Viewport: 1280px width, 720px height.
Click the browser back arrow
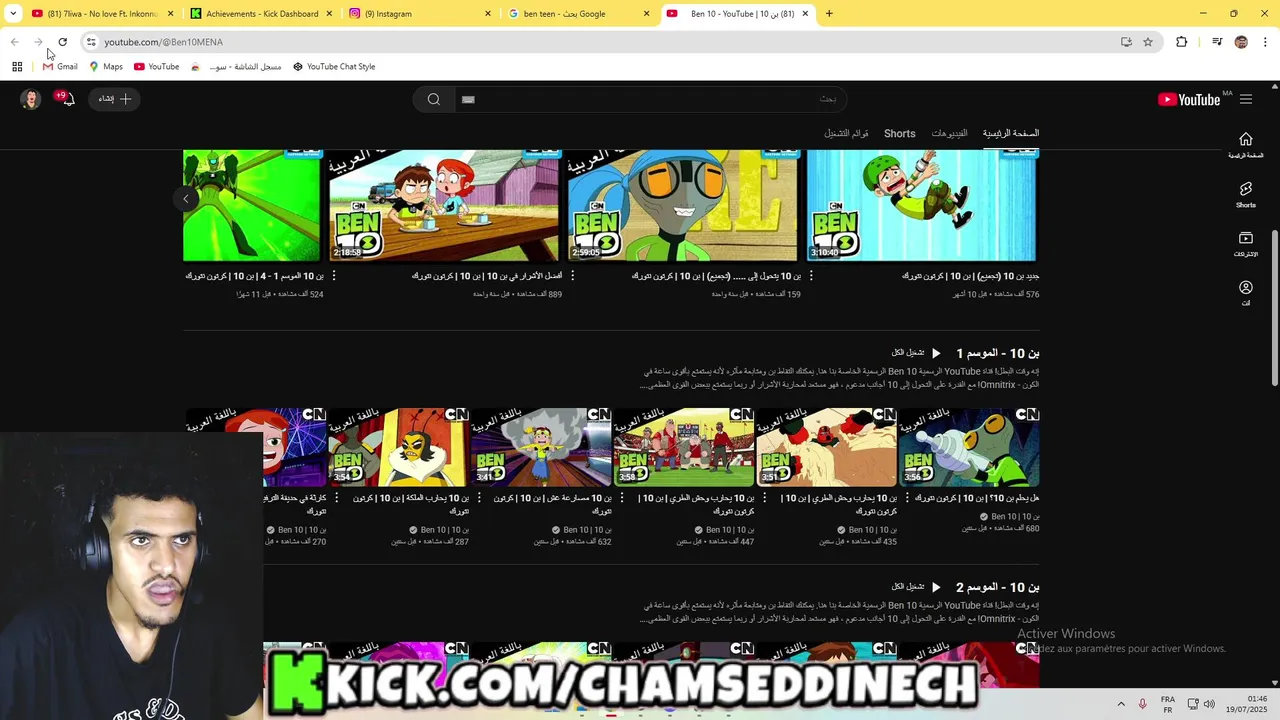[14, 42]
